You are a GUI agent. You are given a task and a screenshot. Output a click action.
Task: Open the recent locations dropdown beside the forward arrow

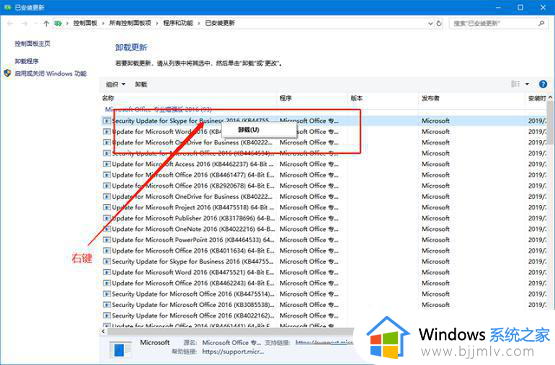36,23
